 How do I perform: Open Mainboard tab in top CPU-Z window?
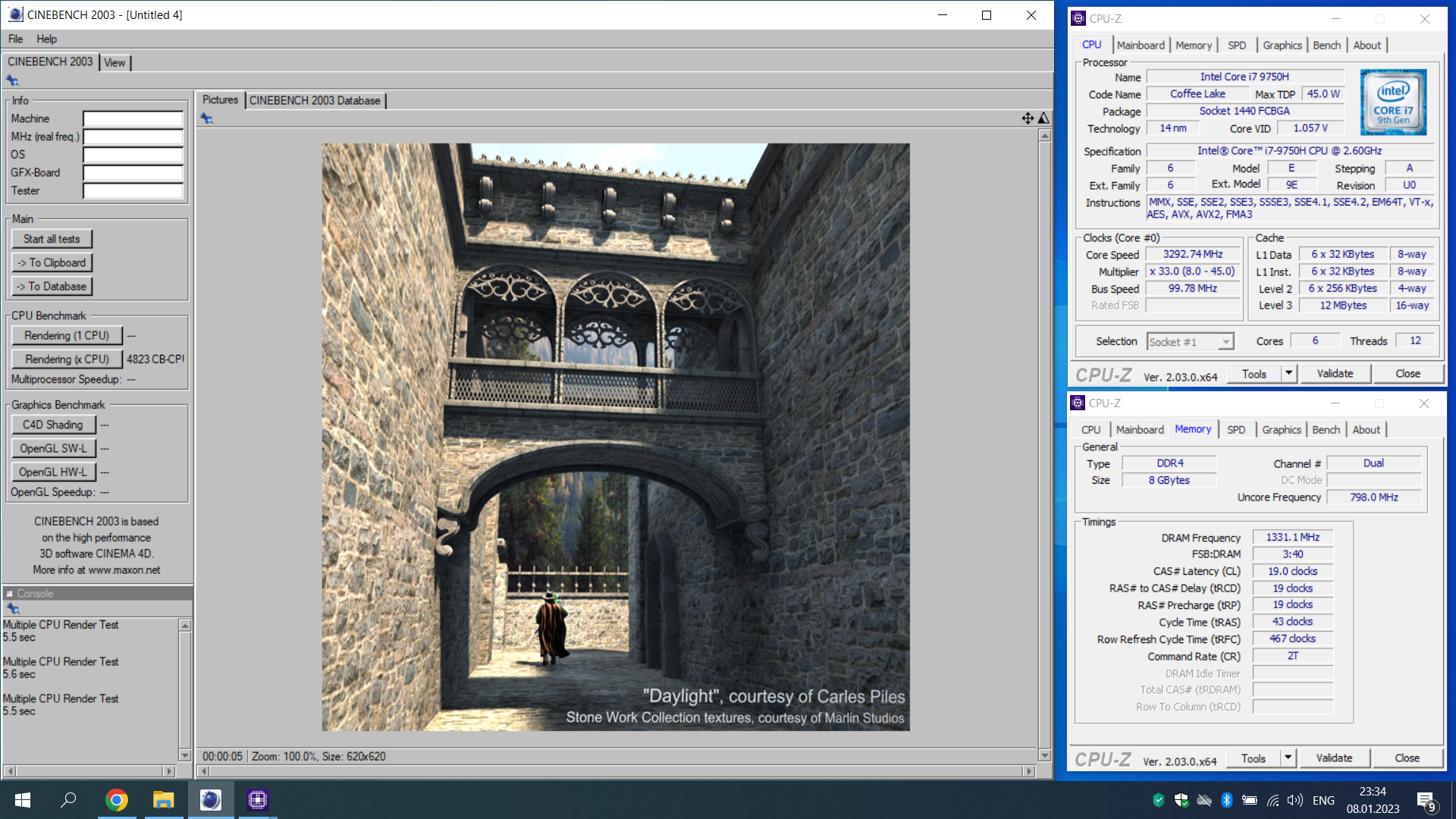pyautogui.click(x=1141, y=45)
